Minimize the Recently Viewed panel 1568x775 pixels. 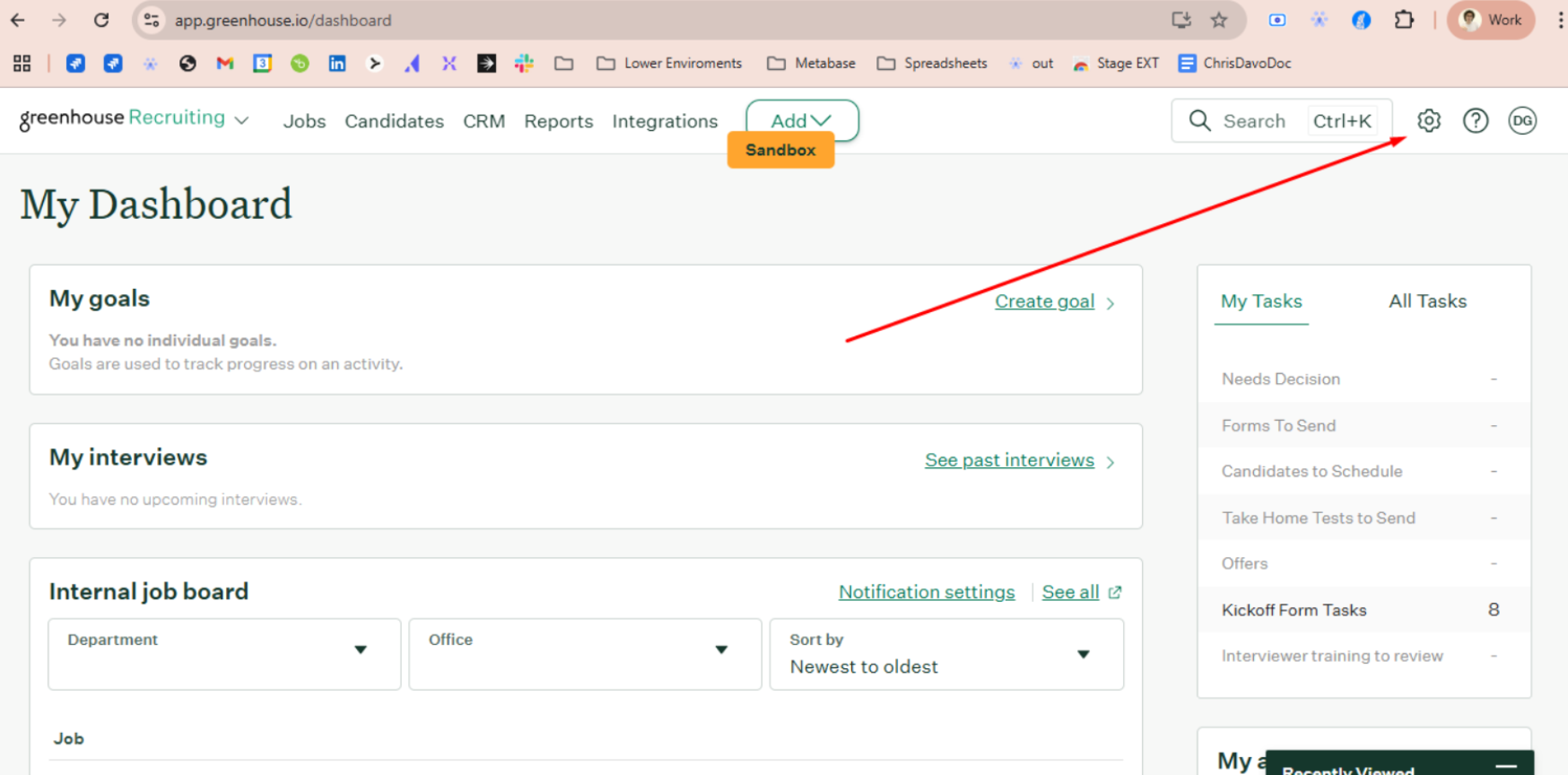(x=1506, y=766)
